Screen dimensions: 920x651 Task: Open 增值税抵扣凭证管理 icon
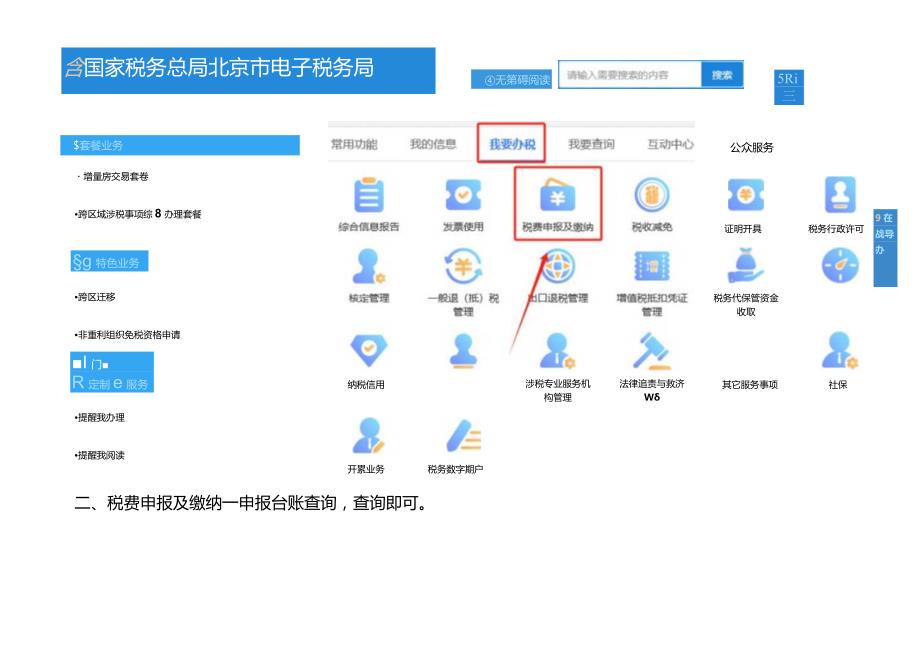[652, 266]
